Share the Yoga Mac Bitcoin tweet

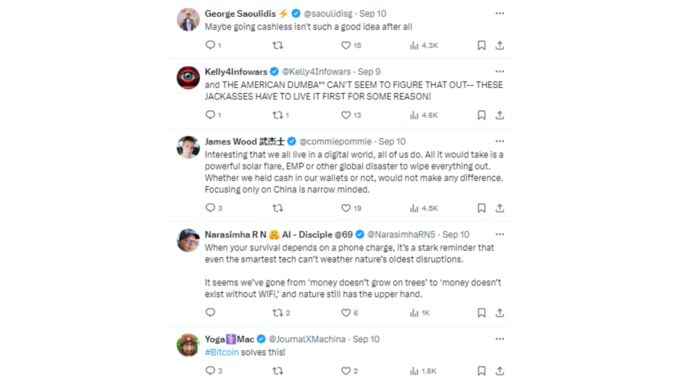pyautogui.click(x=500, y=371)
